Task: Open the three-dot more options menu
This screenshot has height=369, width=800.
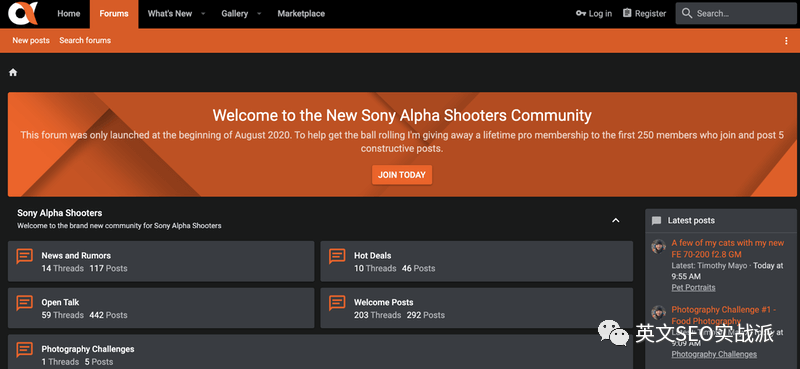Action: click(786, 41)
